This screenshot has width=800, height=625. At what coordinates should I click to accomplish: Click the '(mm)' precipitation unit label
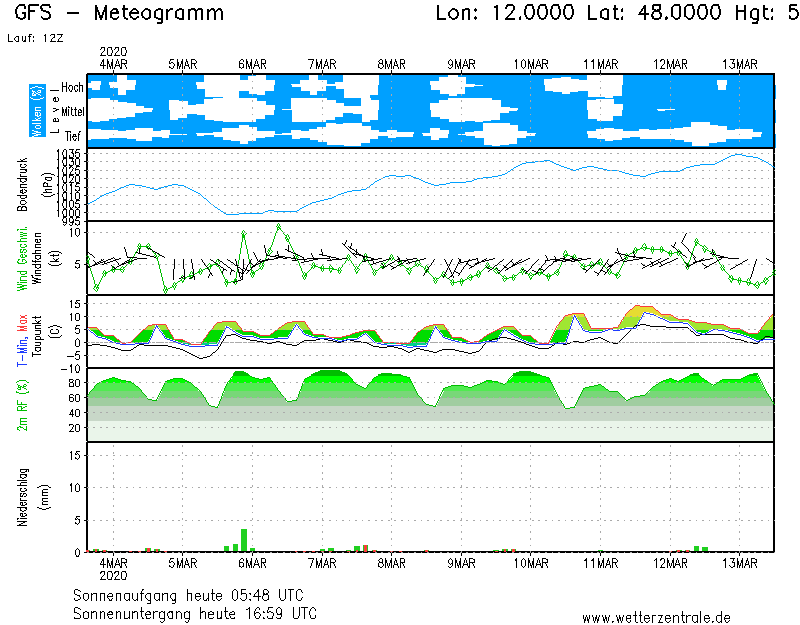coord(45,498)
